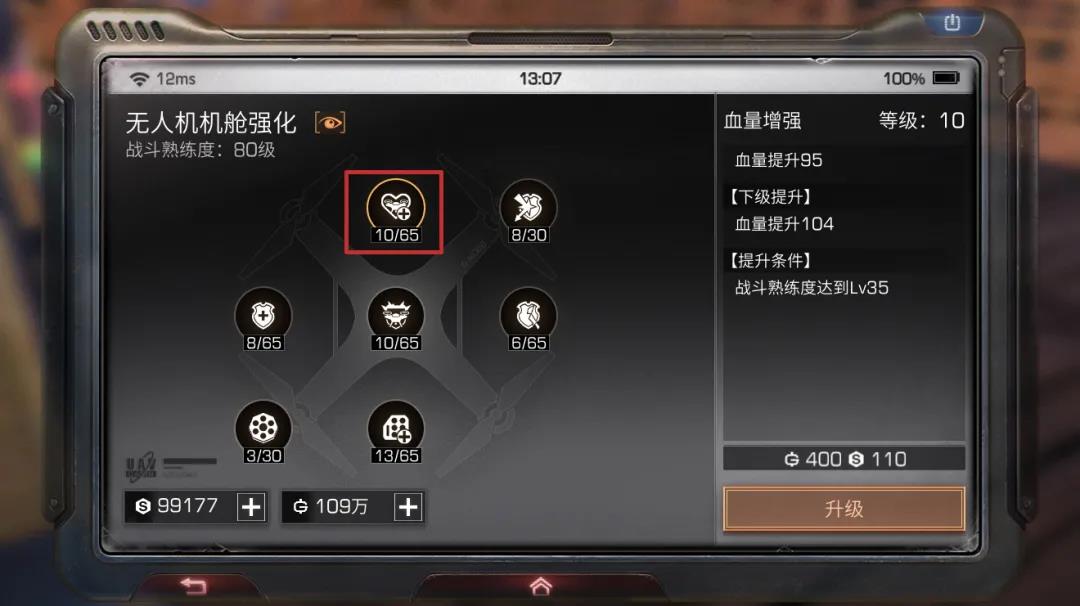
Task: Tap the red back arrow button
Action: [194, 586]
